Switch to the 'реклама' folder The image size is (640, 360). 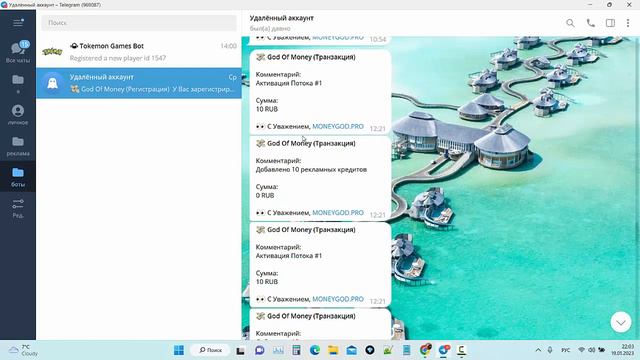point(18,146)
